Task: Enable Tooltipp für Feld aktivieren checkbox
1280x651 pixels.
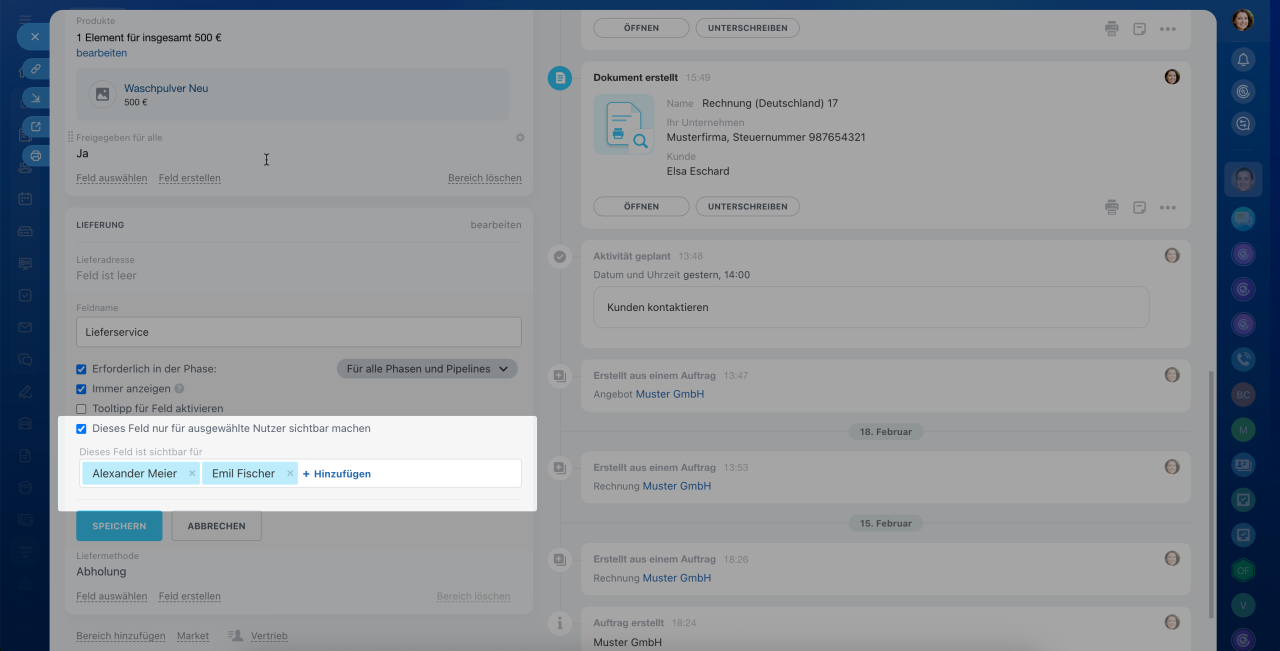Action: click(82, 409)
